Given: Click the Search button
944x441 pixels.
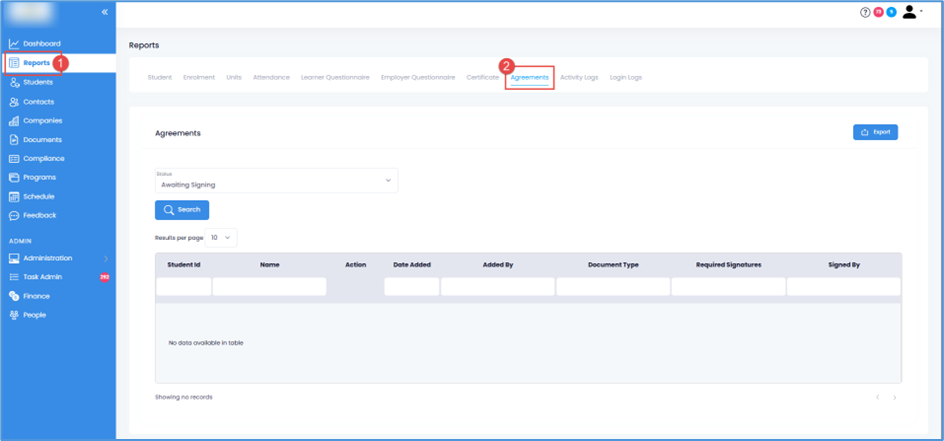Looking at the screenshot, I should click(x=182, y=210).
